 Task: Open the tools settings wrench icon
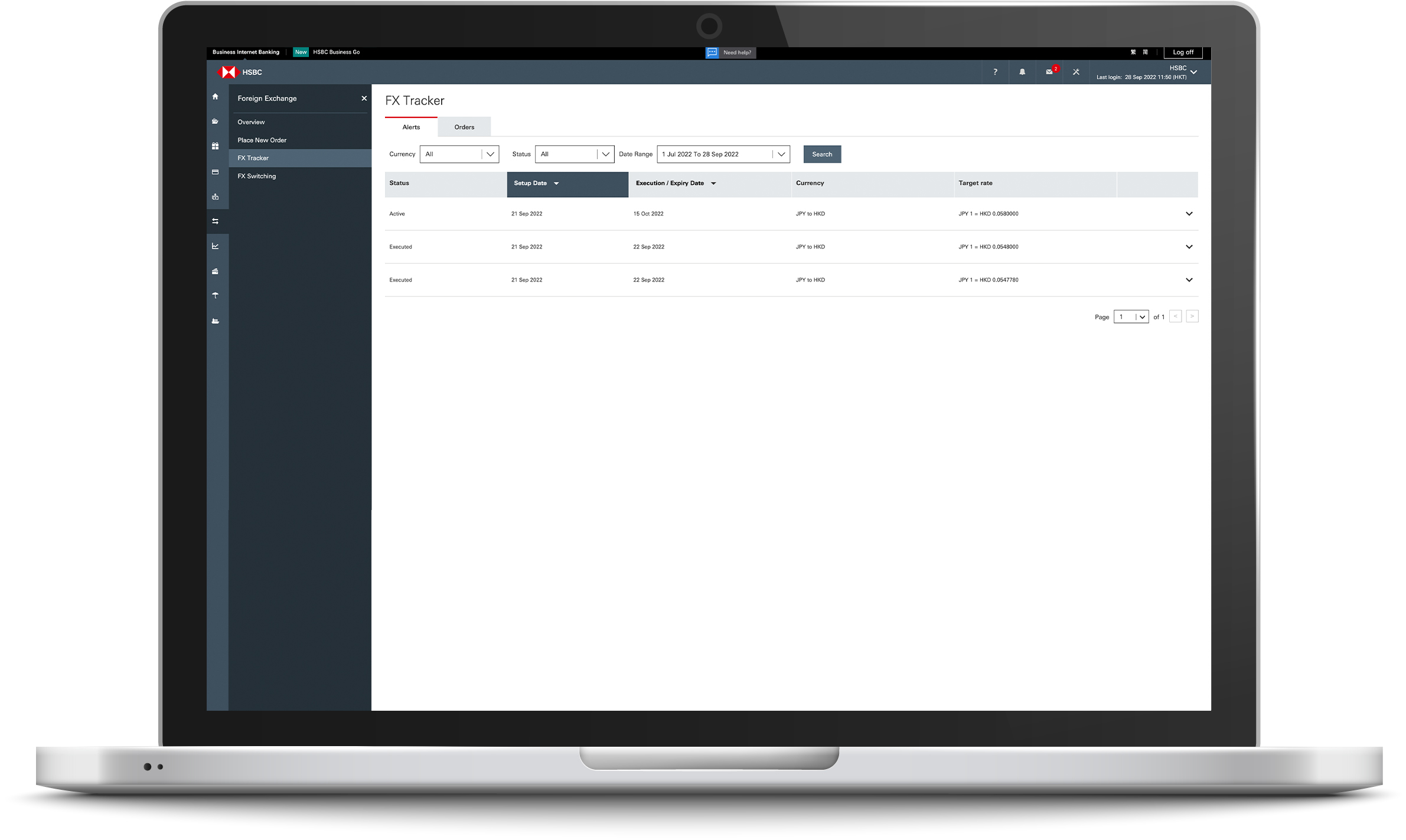click(1076, 72)
